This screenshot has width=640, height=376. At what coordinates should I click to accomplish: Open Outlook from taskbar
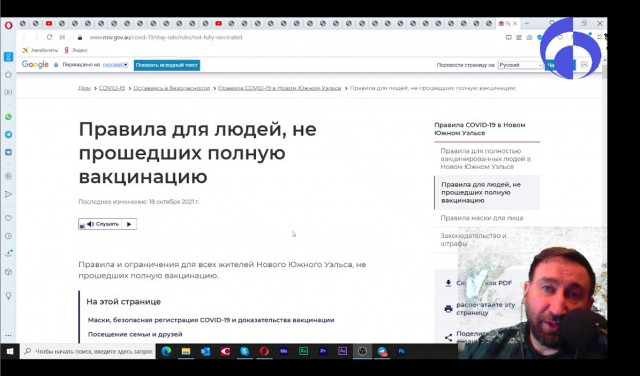coord(205,351)
